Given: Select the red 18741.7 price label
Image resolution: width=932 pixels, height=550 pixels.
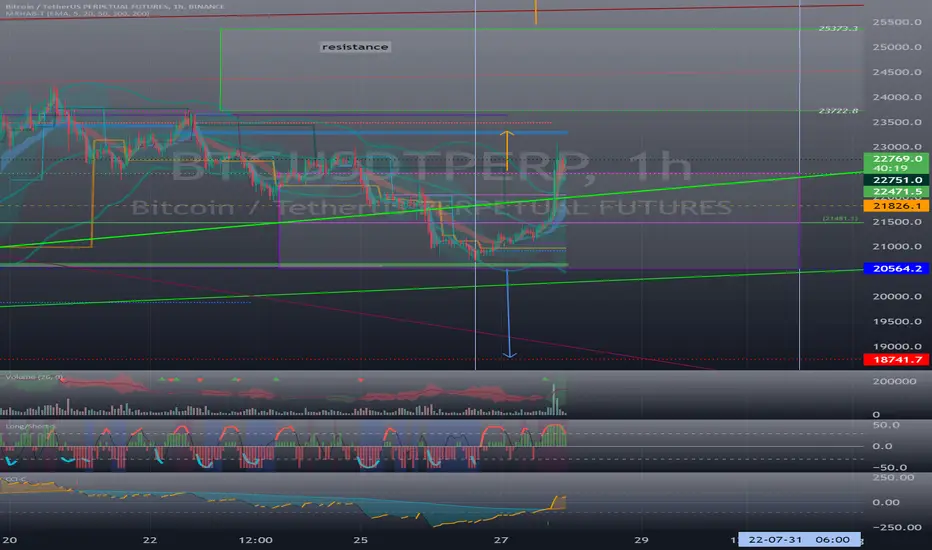Looking at the screenshot, I should click(897, 360).
